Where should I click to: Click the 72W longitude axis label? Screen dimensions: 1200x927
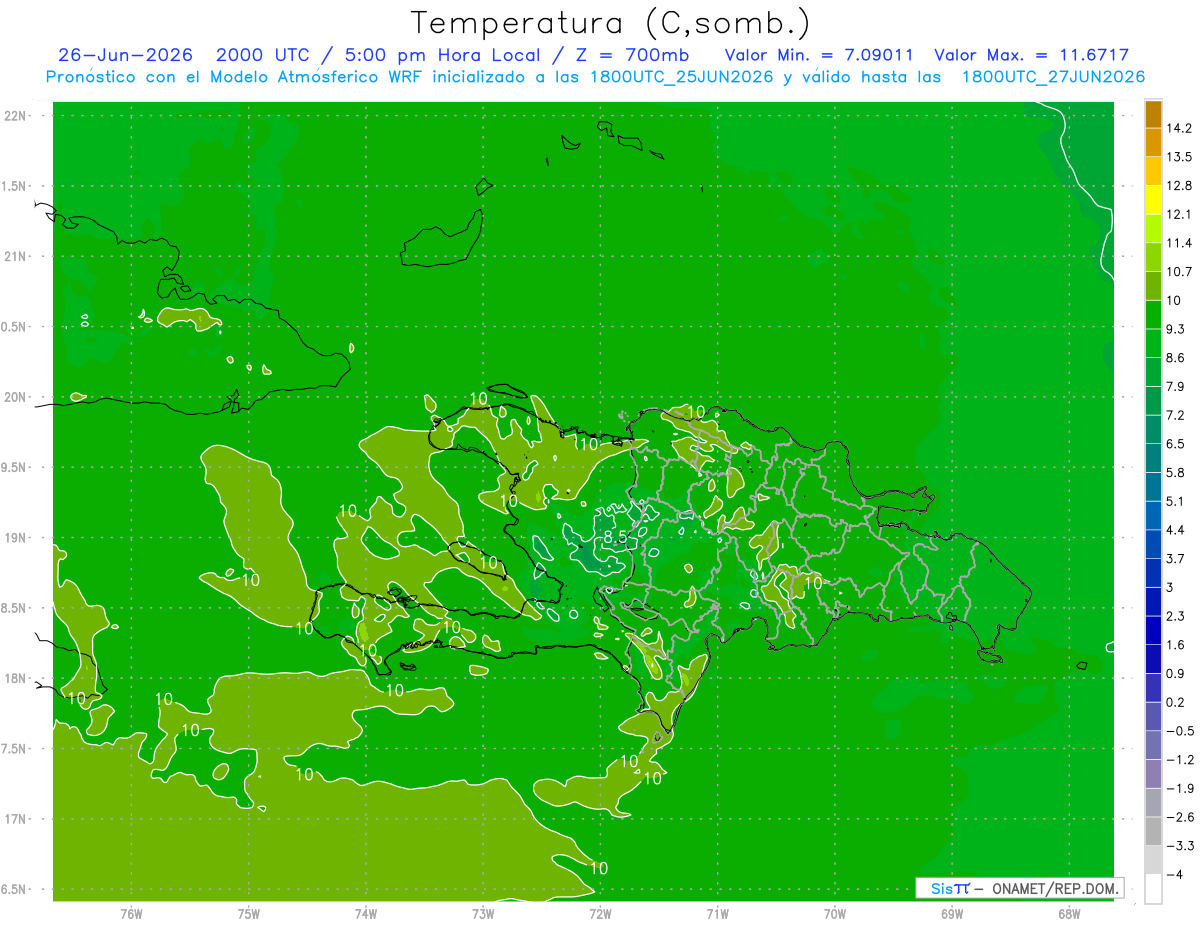point(600,914)
